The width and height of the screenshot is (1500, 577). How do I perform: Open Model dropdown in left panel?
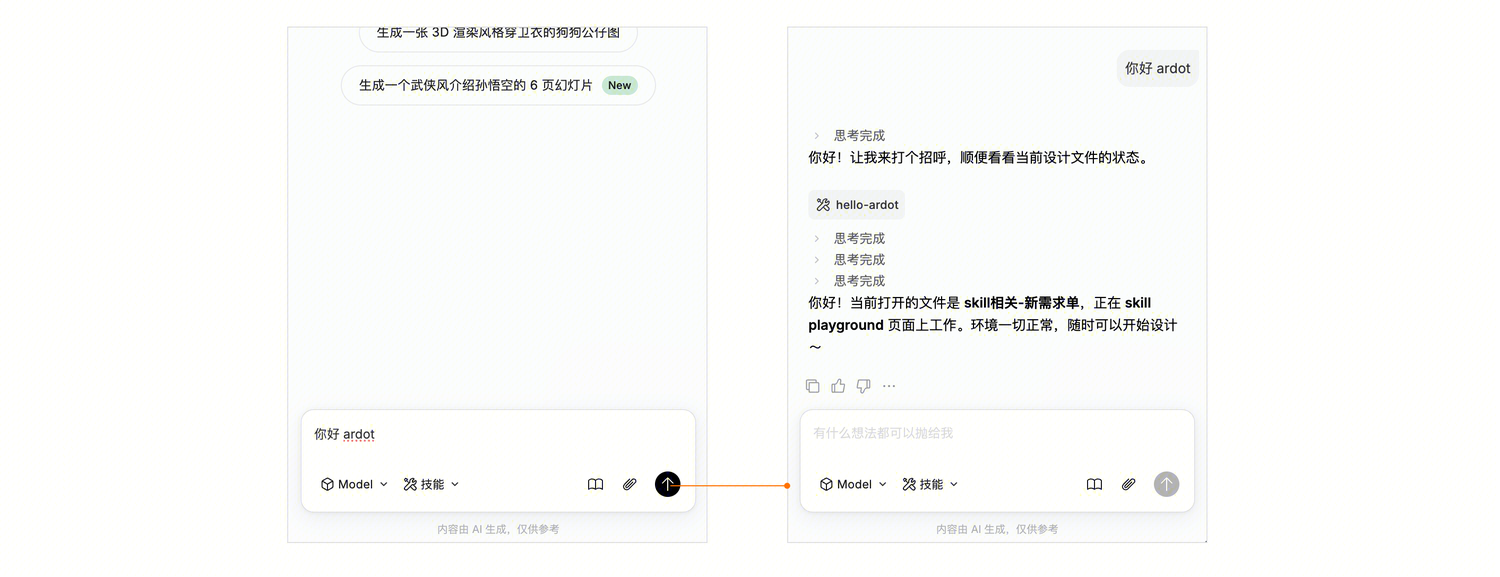click(x=354, y=484)
